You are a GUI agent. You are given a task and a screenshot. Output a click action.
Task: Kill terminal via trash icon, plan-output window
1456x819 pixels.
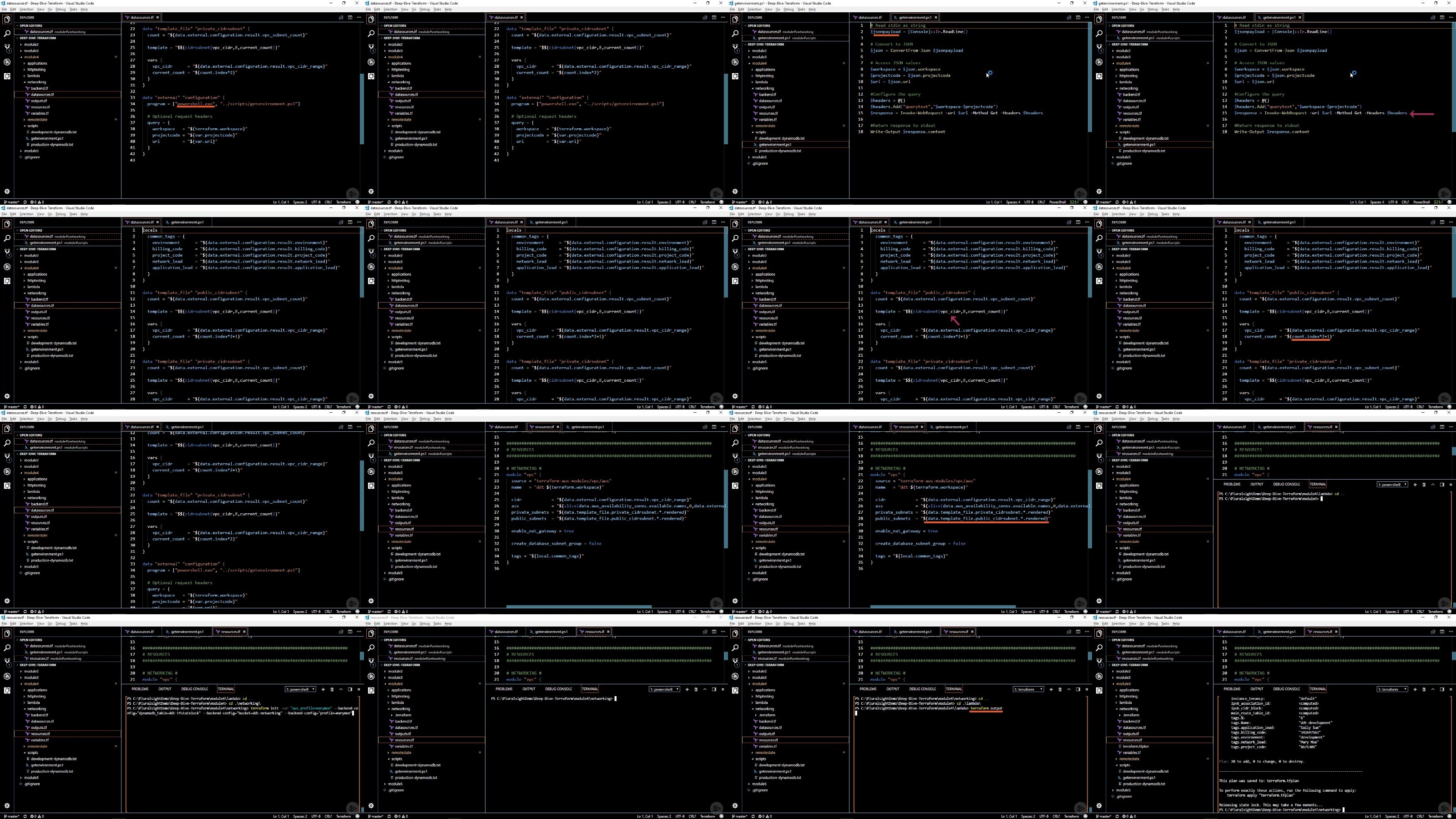[x=1424, y=689]
